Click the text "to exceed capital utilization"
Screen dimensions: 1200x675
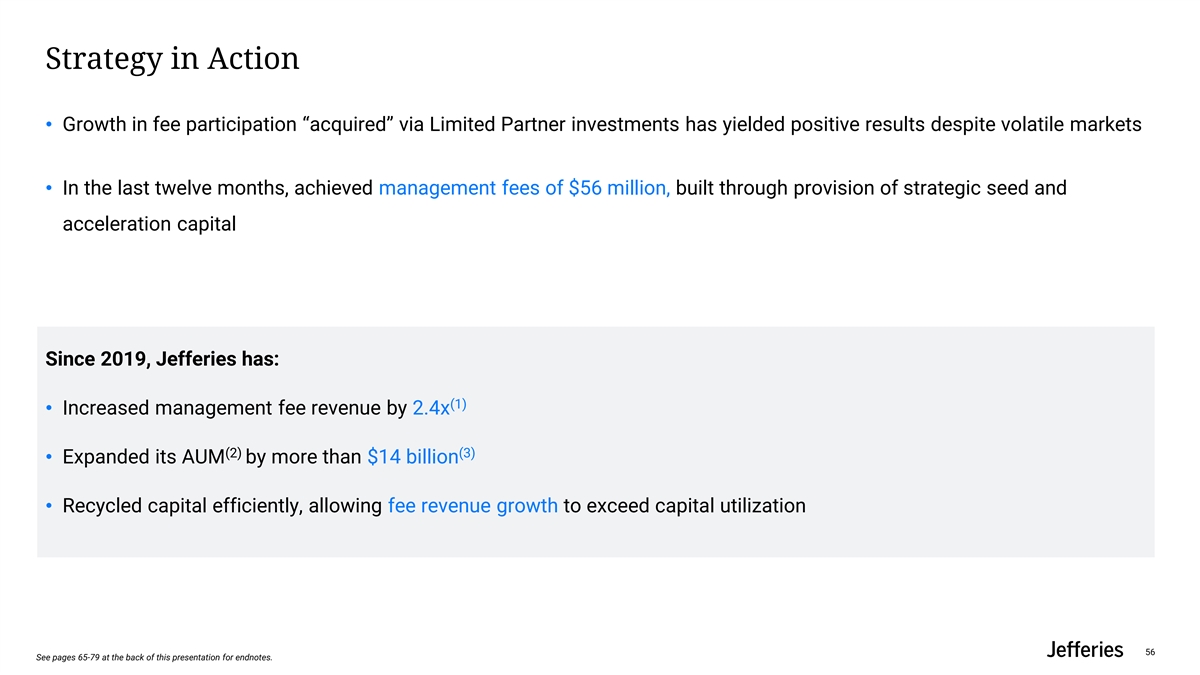coord(684,506)
